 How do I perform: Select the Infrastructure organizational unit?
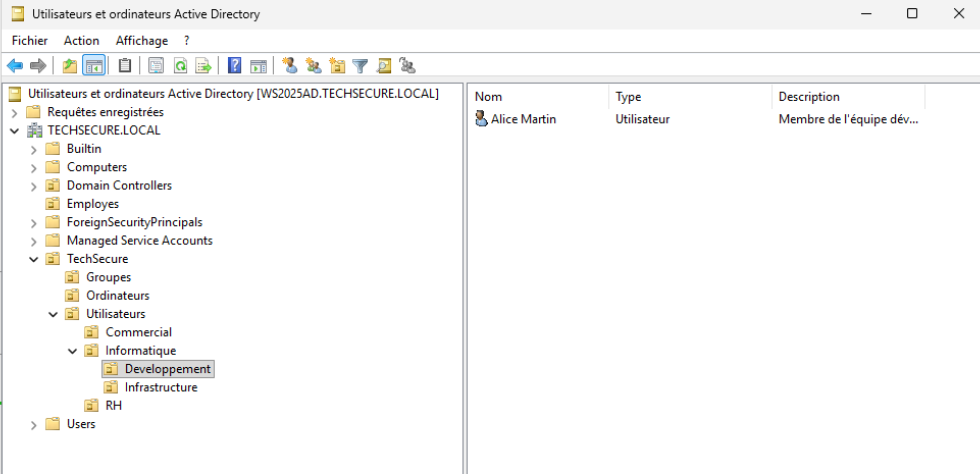[x=160, y=387]
